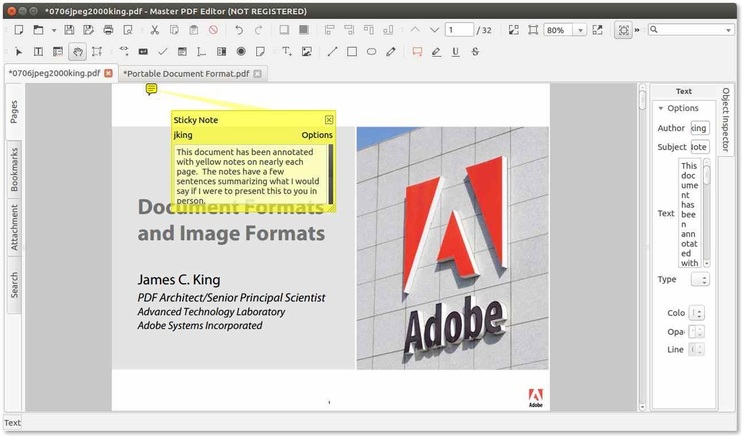742x436 pixels.
Task: Select the Strikethrough text tool
Action: click(x=475, y=52)
